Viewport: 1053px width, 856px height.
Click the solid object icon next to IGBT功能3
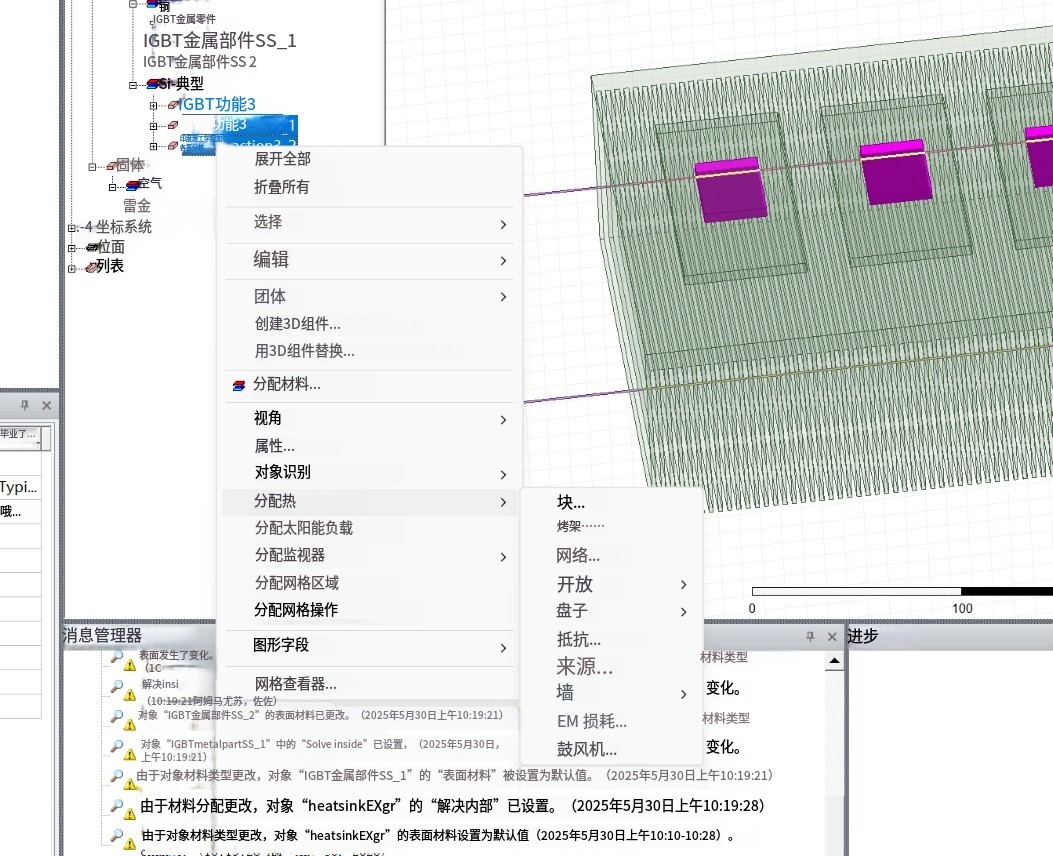point(173,104)
